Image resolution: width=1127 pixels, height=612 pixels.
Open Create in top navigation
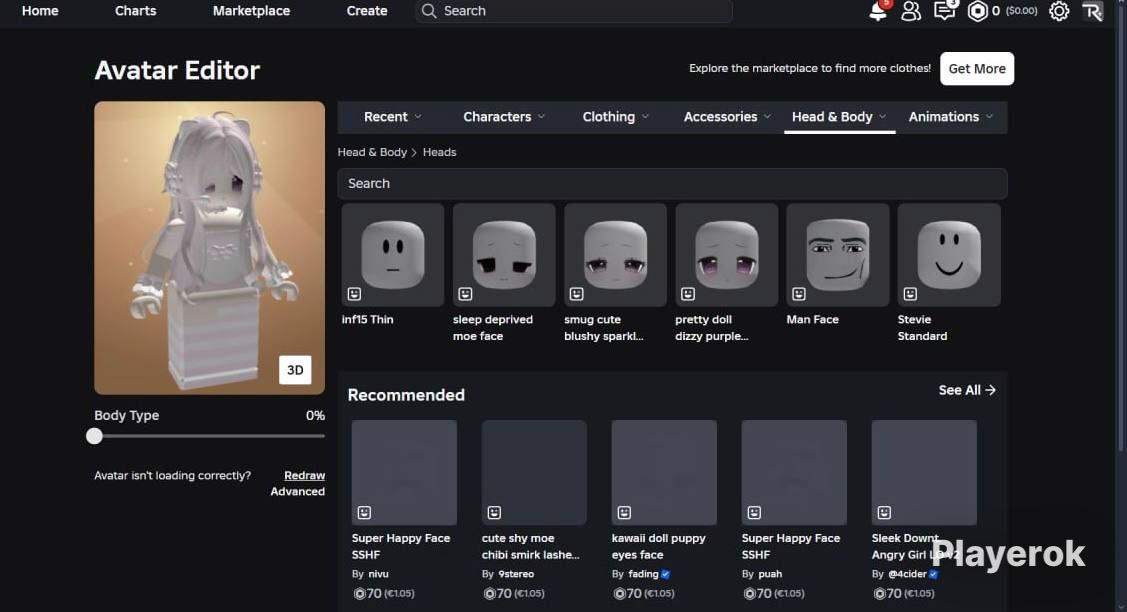[x=367, y=11]
